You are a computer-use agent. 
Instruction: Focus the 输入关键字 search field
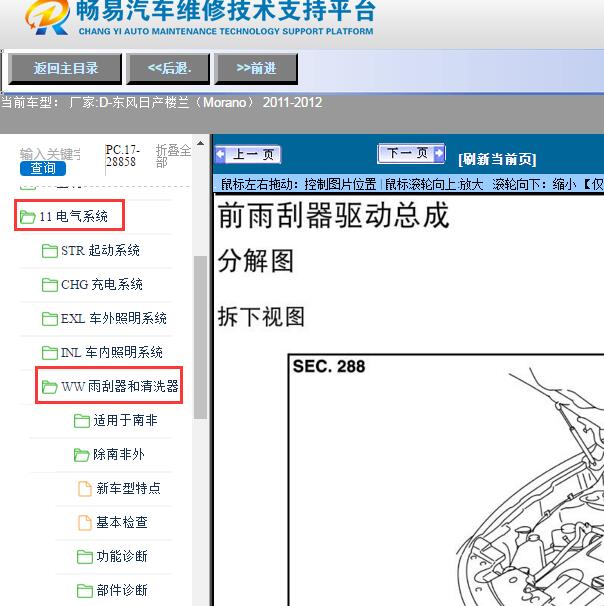point(50,154)
